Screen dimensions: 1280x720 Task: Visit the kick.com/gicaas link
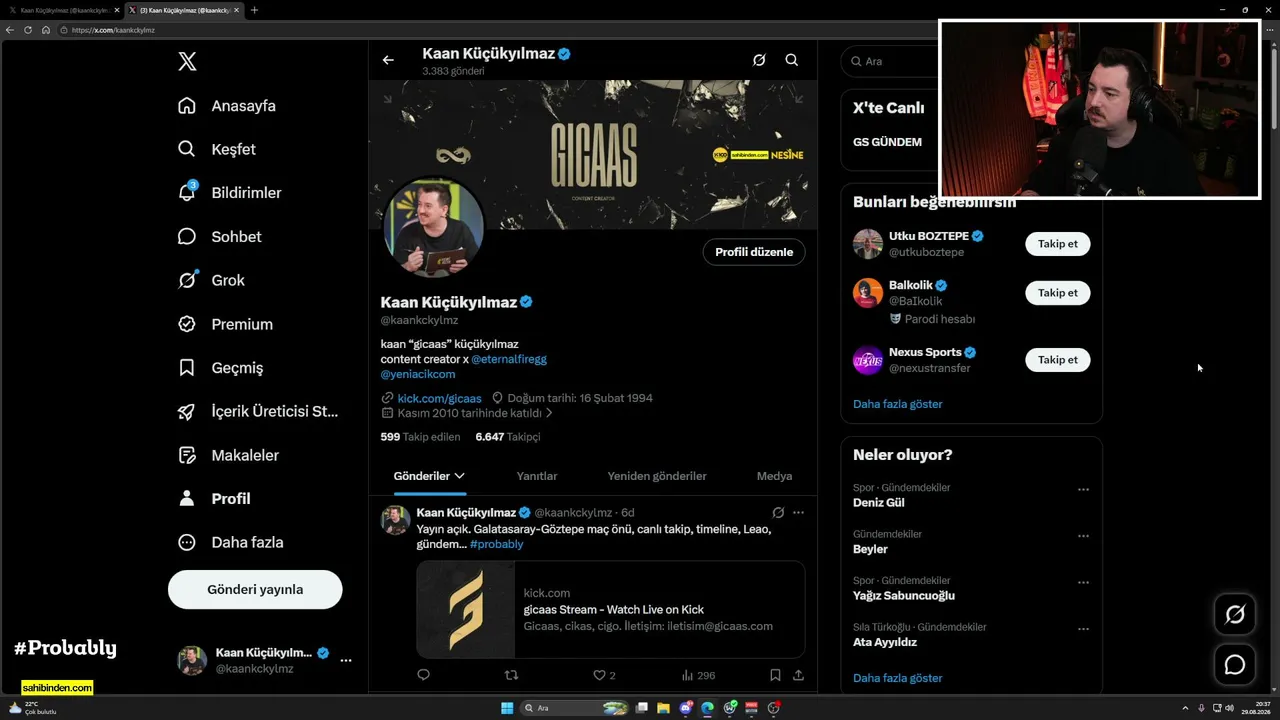click(x=440, y=398)
